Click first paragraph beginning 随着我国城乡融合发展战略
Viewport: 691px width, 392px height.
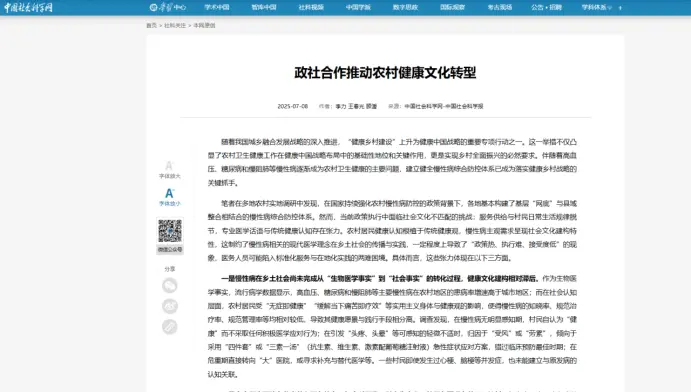click(x=392, y=162)
